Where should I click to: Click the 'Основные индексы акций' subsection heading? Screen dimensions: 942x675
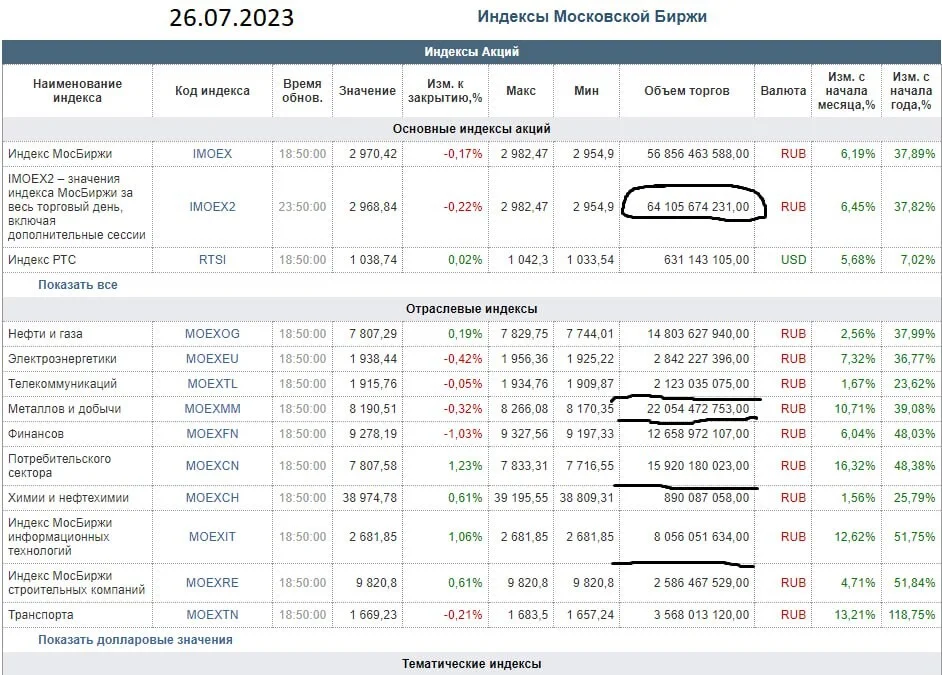pos(472,129)
